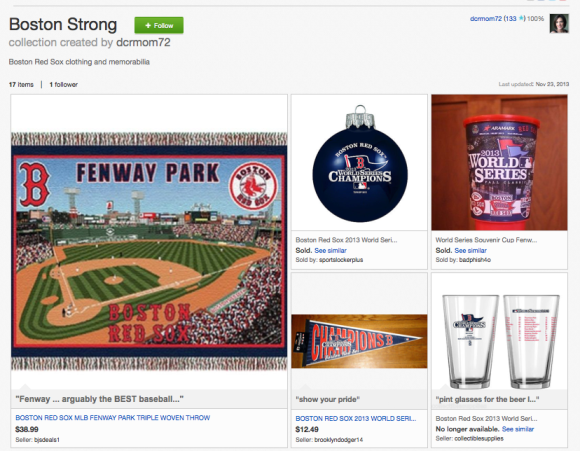Open seller brooklyndodger14 profile
Viewport: 580px width, 451px height.
pyautogui.click(x=338, y=440)
